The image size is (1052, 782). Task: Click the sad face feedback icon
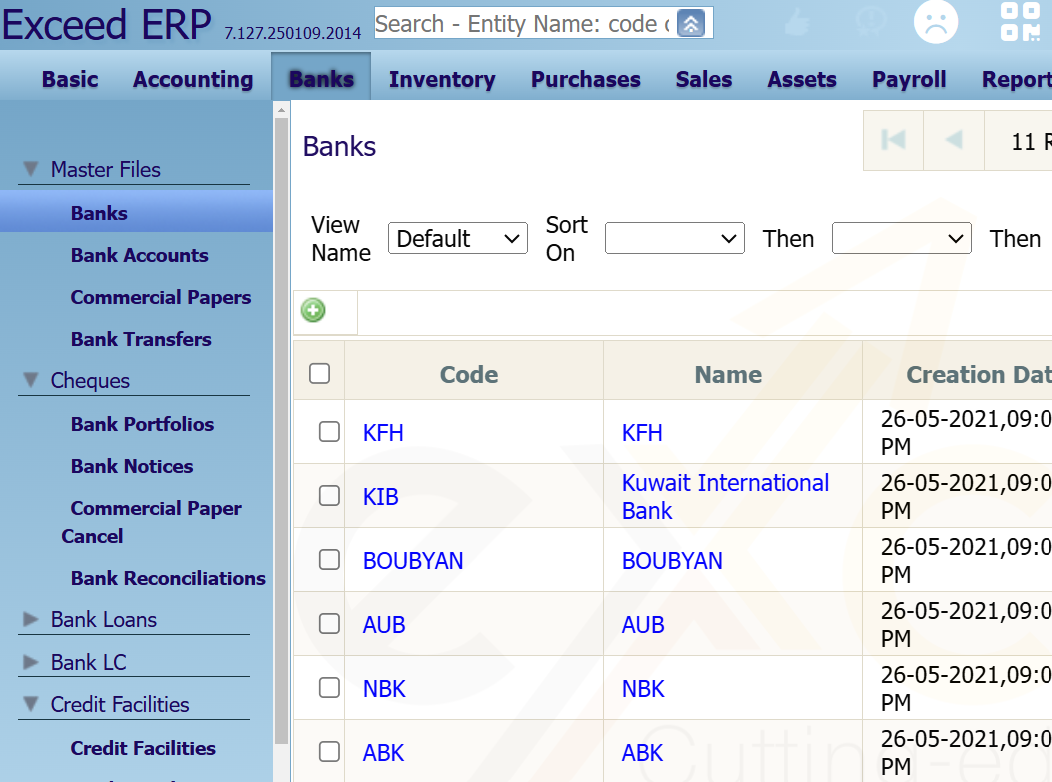[x=935, y=21]
